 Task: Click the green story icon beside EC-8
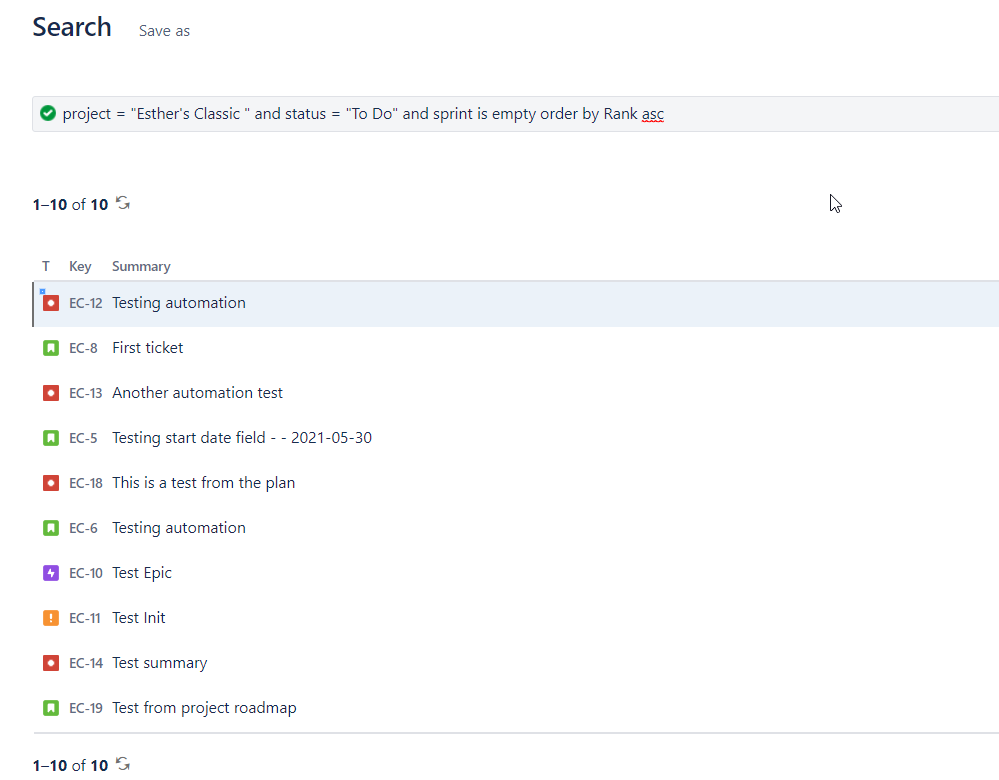[50, 347]
